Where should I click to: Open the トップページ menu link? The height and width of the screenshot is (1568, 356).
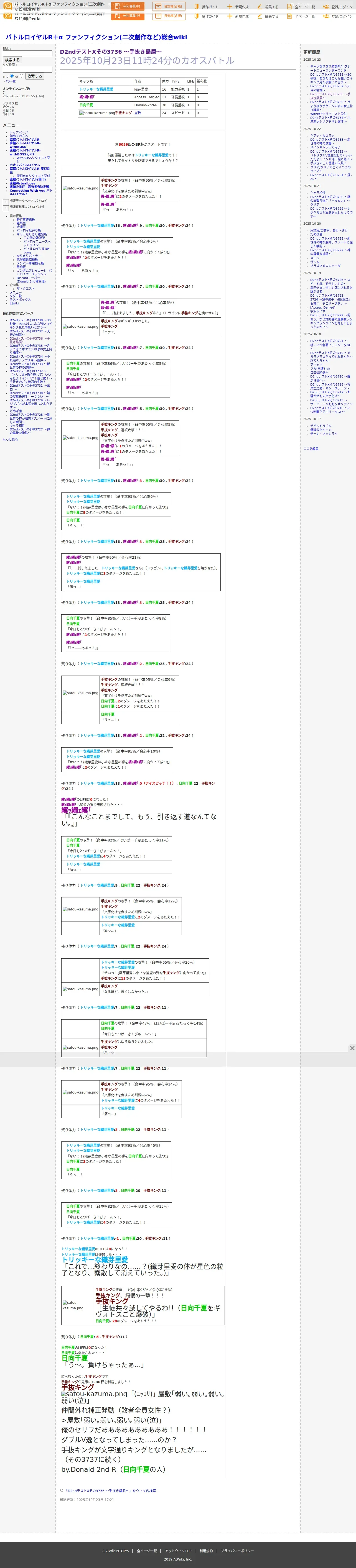[18, 132]
